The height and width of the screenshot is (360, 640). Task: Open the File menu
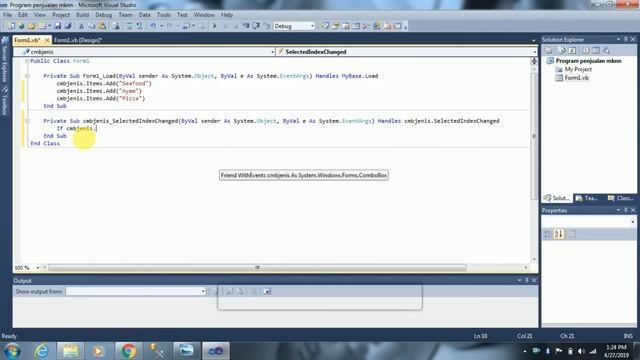[7, 15]
